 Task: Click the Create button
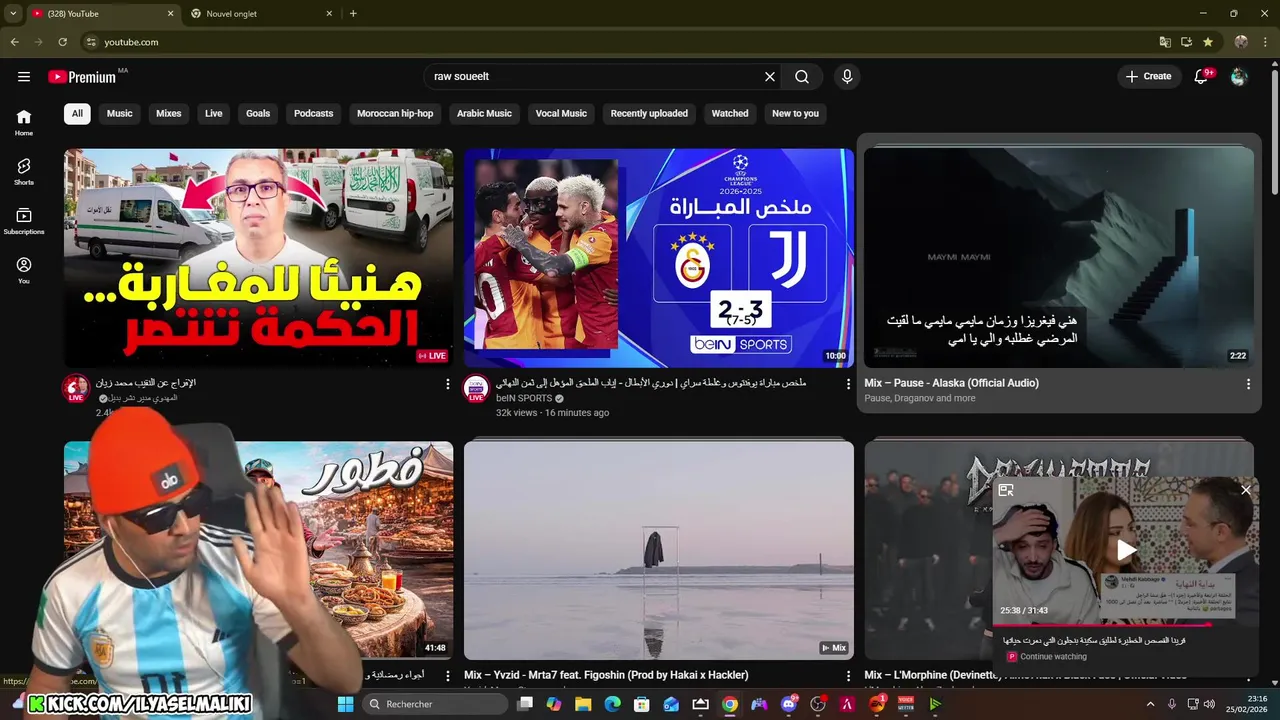[1148, 77]
